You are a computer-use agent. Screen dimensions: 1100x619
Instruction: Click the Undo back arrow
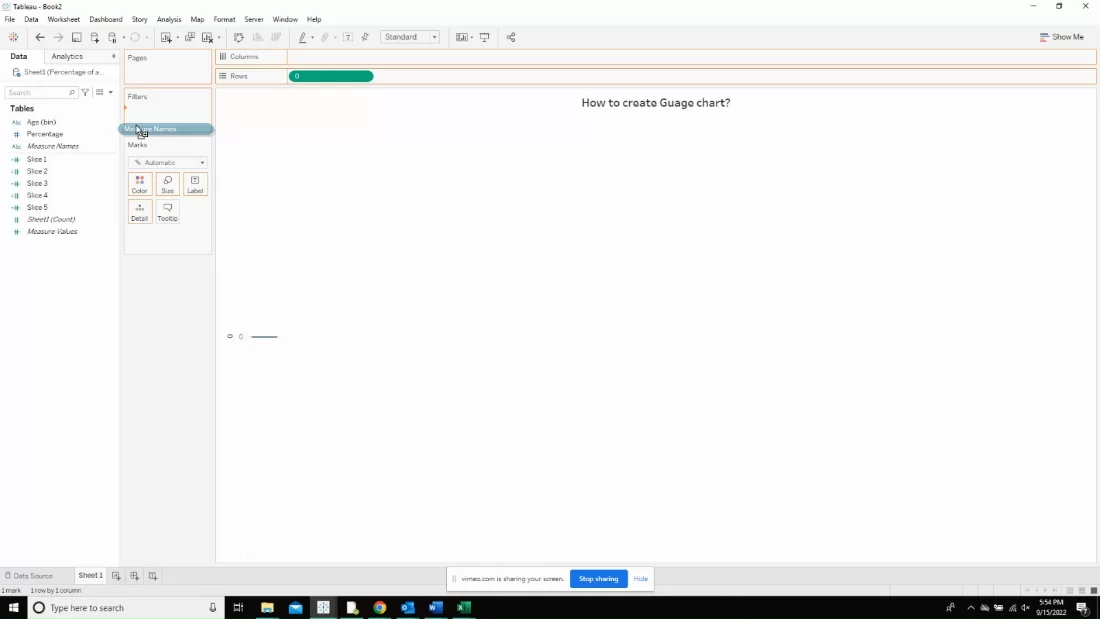click(x=40, y=37)
